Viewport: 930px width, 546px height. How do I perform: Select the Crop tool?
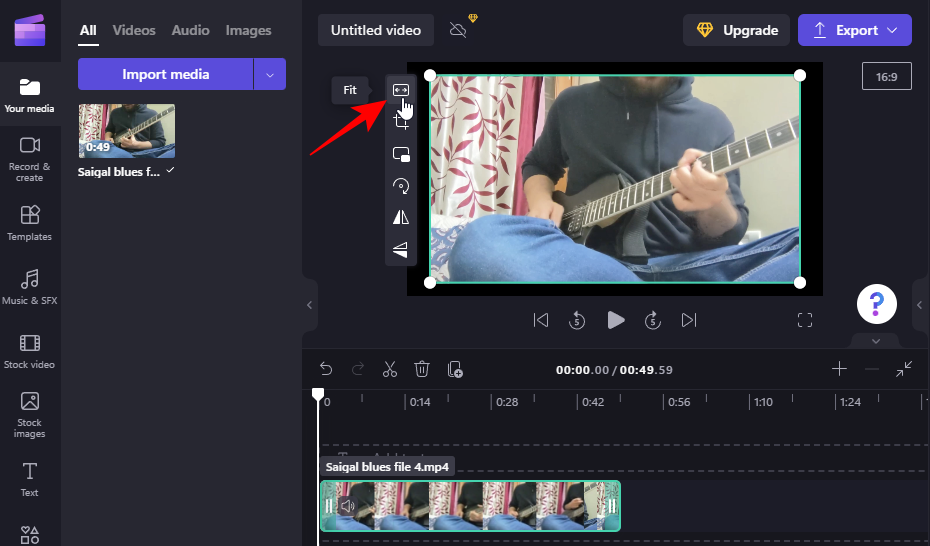(x=401, y=122)
